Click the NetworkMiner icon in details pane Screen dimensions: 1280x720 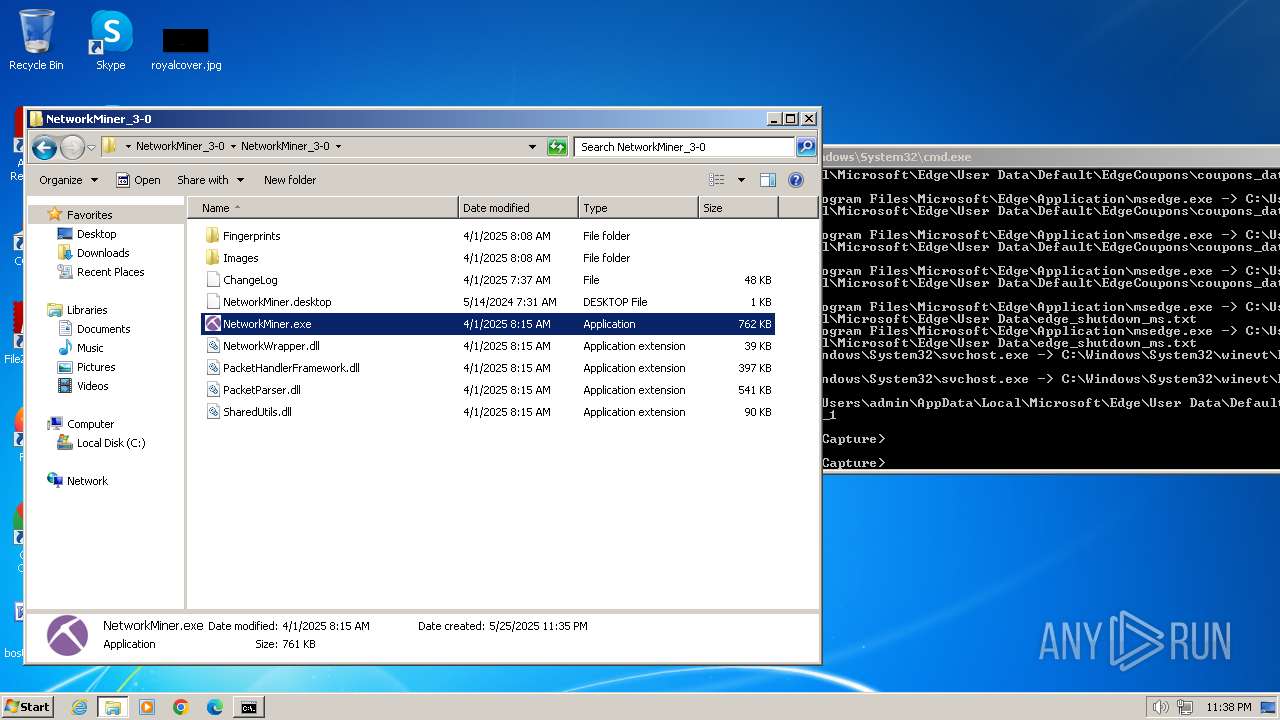click(x=67, y=635)
